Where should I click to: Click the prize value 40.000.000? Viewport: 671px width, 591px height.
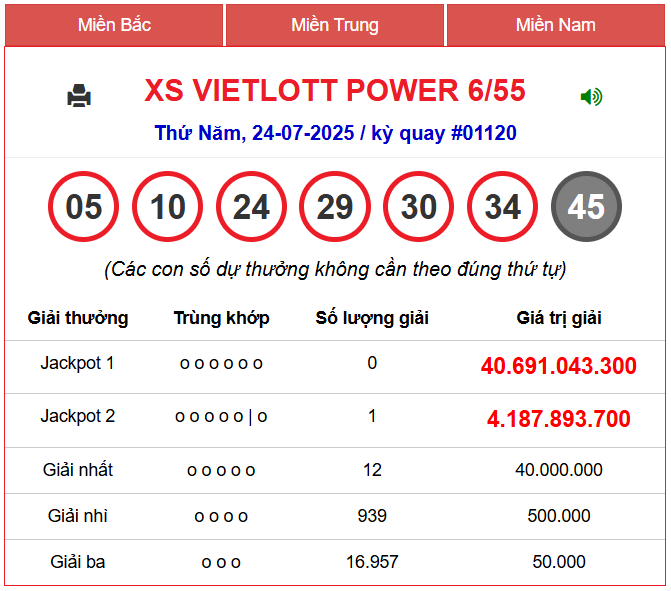click(x=559, y=470)
